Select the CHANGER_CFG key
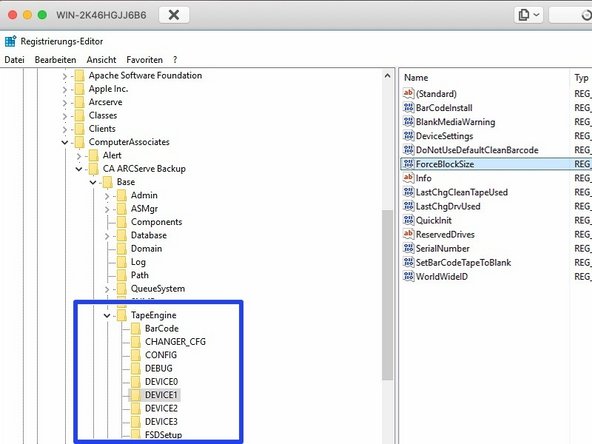Image resolution: width=592 pixels, height=444 pixels. click(175, 342)
